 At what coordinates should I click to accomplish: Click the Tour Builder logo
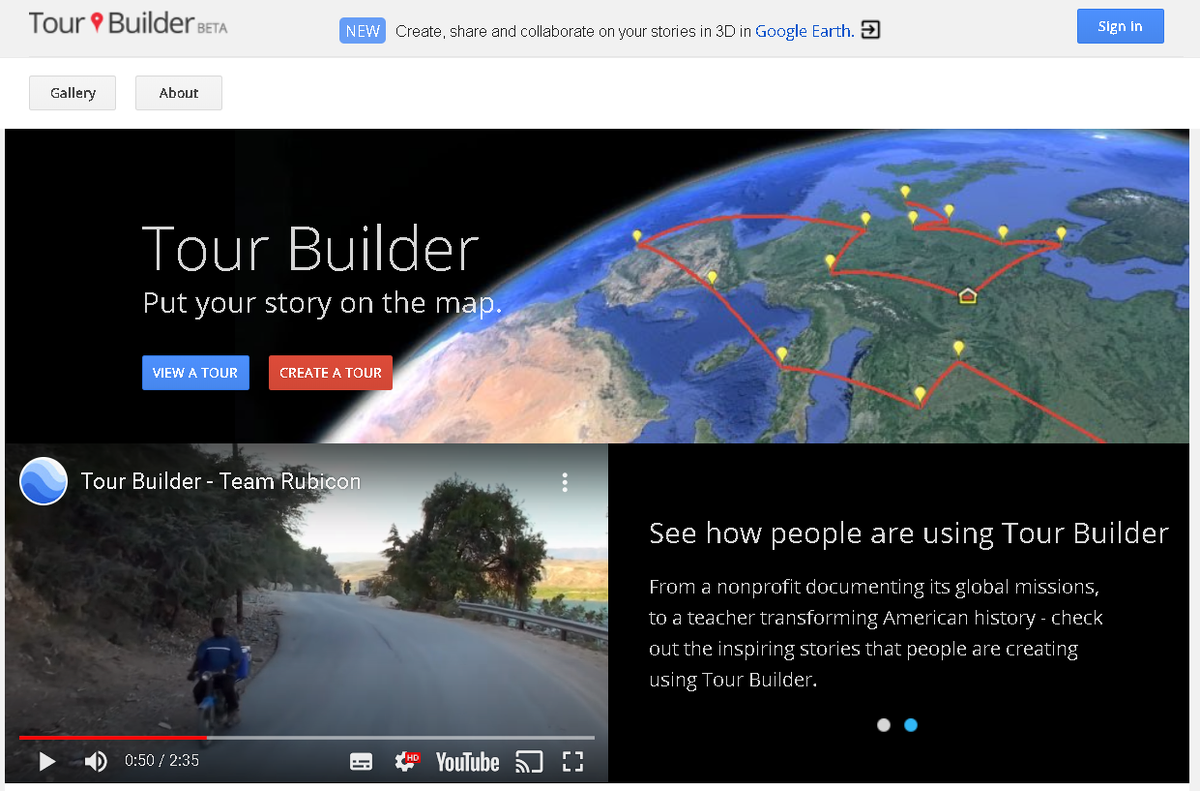pos(128,24)
